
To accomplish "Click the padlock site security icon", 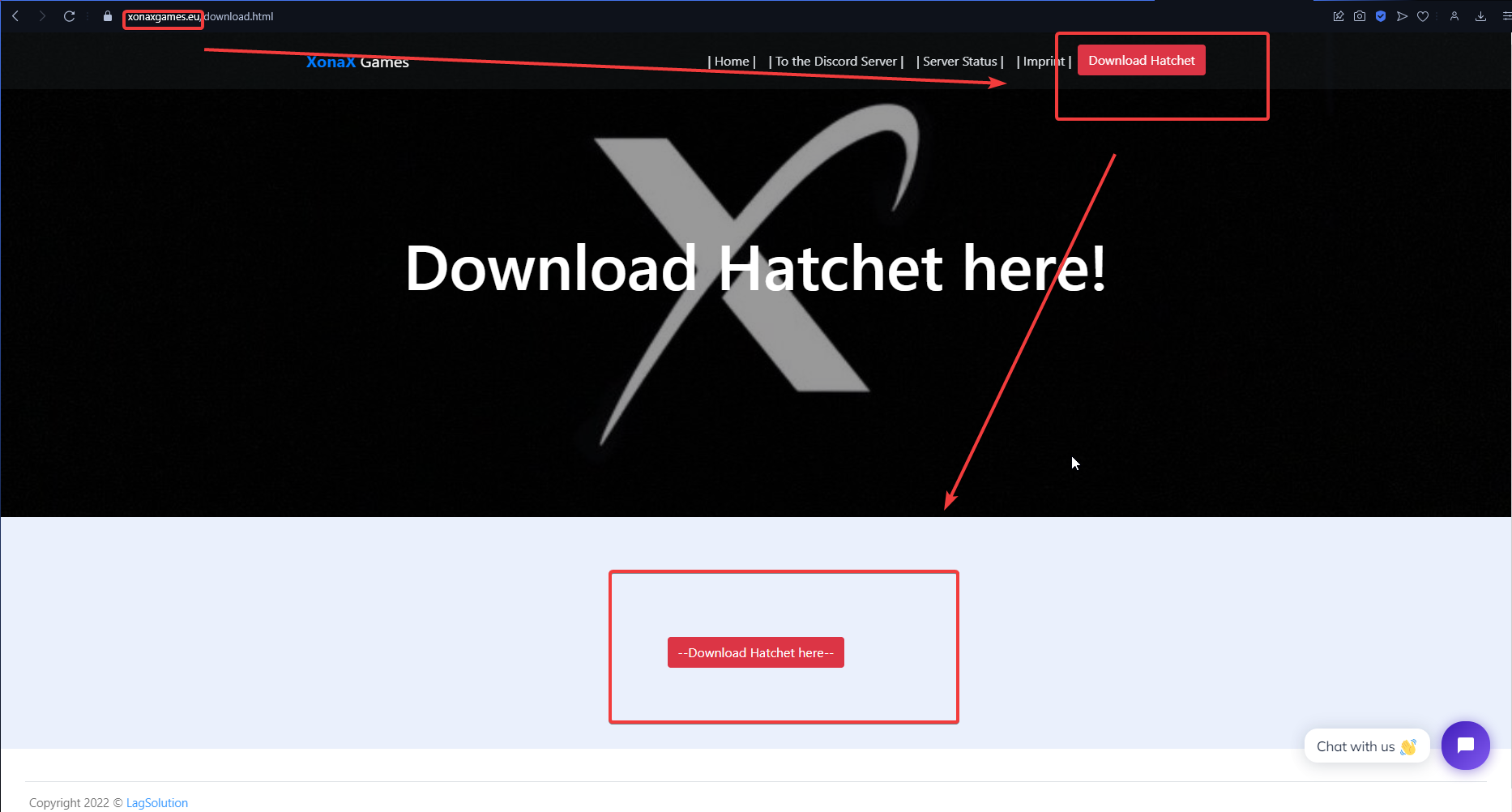I will click(108, 16).
